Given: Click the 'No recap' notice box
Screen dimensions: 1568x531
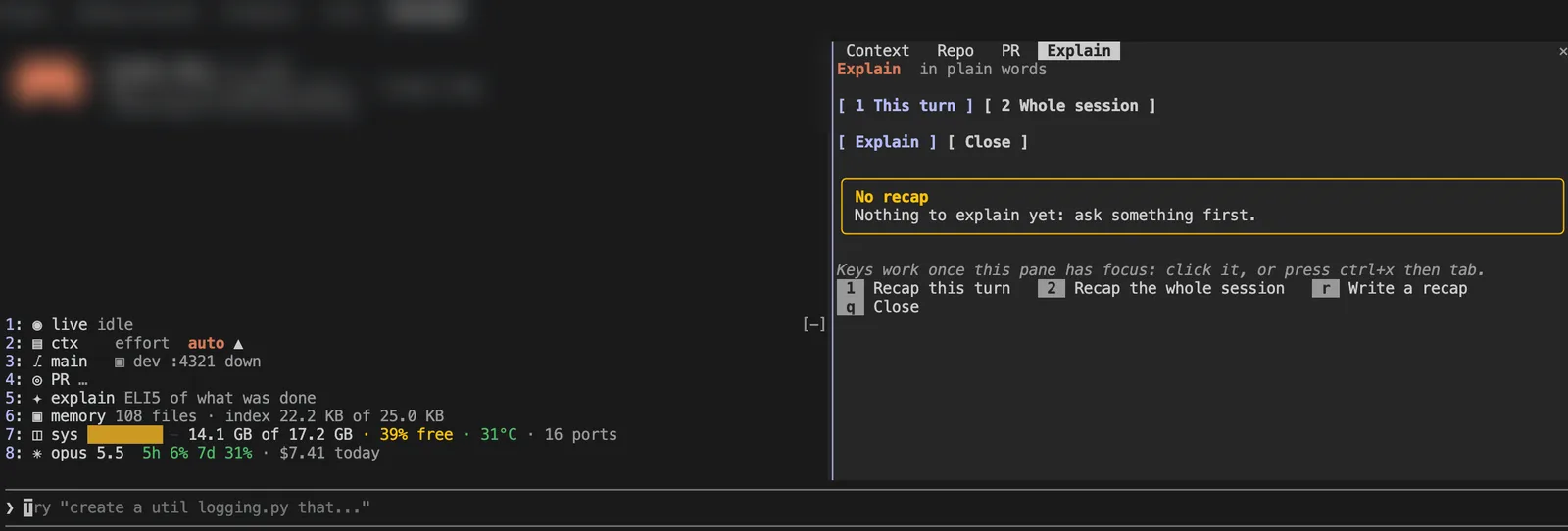Looking at the screenshot, I should coord(1202,207).
